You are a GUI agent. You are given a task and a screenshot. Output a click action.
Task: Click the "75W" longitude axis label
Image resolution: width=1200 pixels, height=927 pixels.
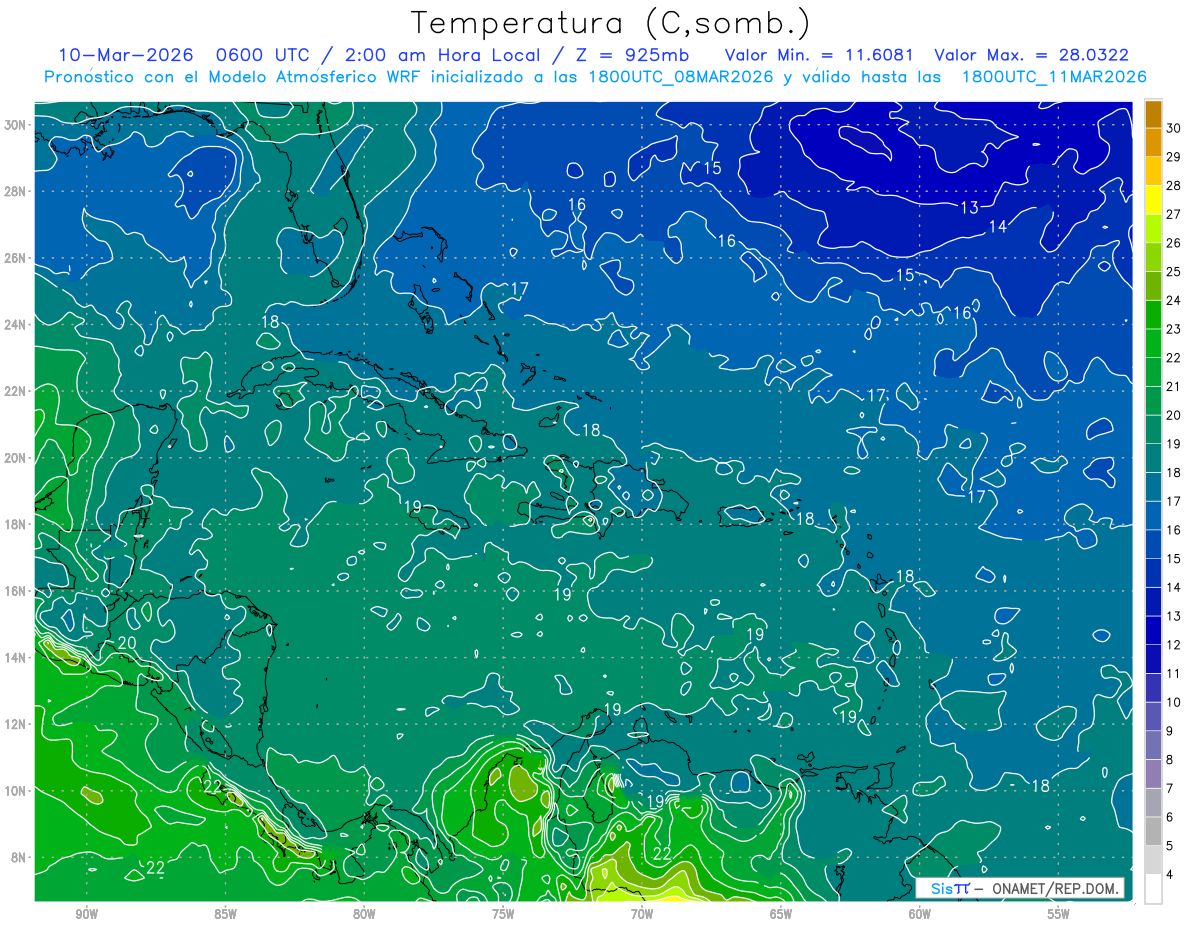503,914
